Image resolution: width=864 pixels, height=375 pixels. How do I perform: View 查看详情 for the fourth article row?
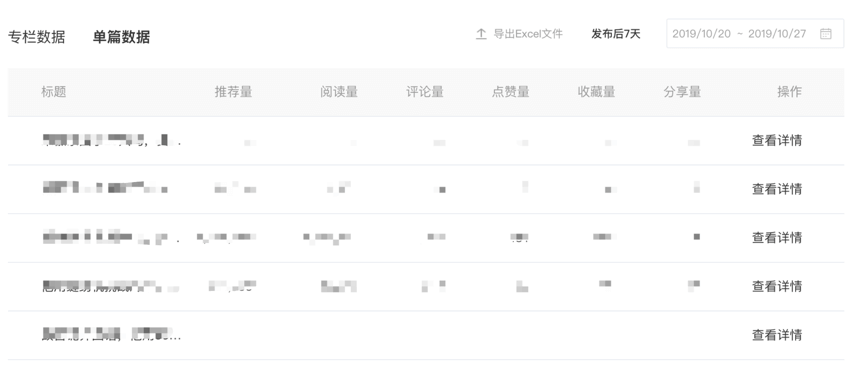[777, 286]
